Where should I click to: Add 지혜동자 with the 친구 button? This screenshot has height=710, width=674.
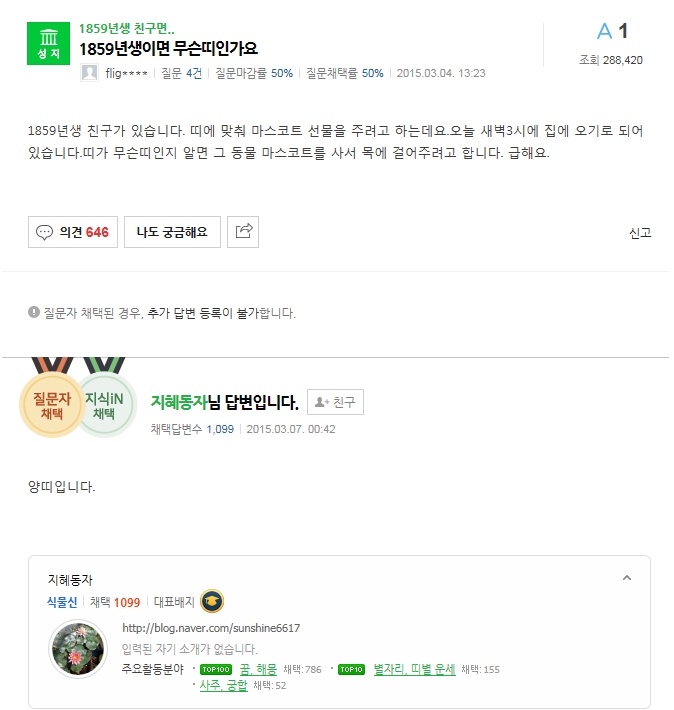(x=335, y=402)
